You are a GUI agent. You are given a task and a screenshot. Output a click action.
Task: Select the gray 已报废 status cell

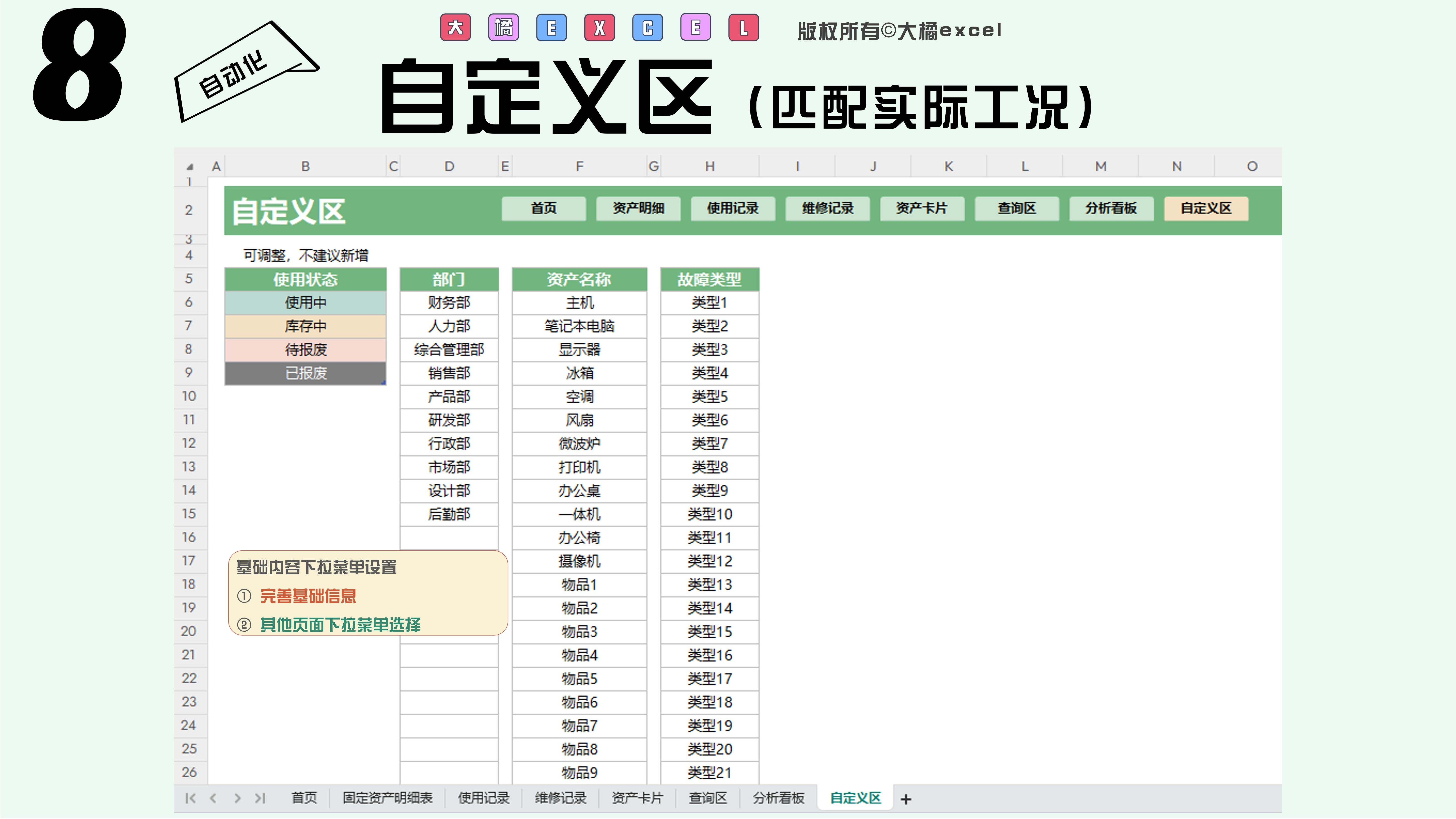[x=305, y=373]
